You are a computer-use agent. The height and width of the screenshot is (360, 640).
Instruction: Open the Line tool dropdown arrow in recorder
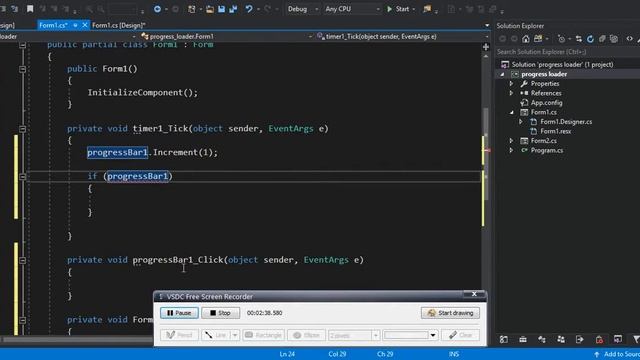235,335
